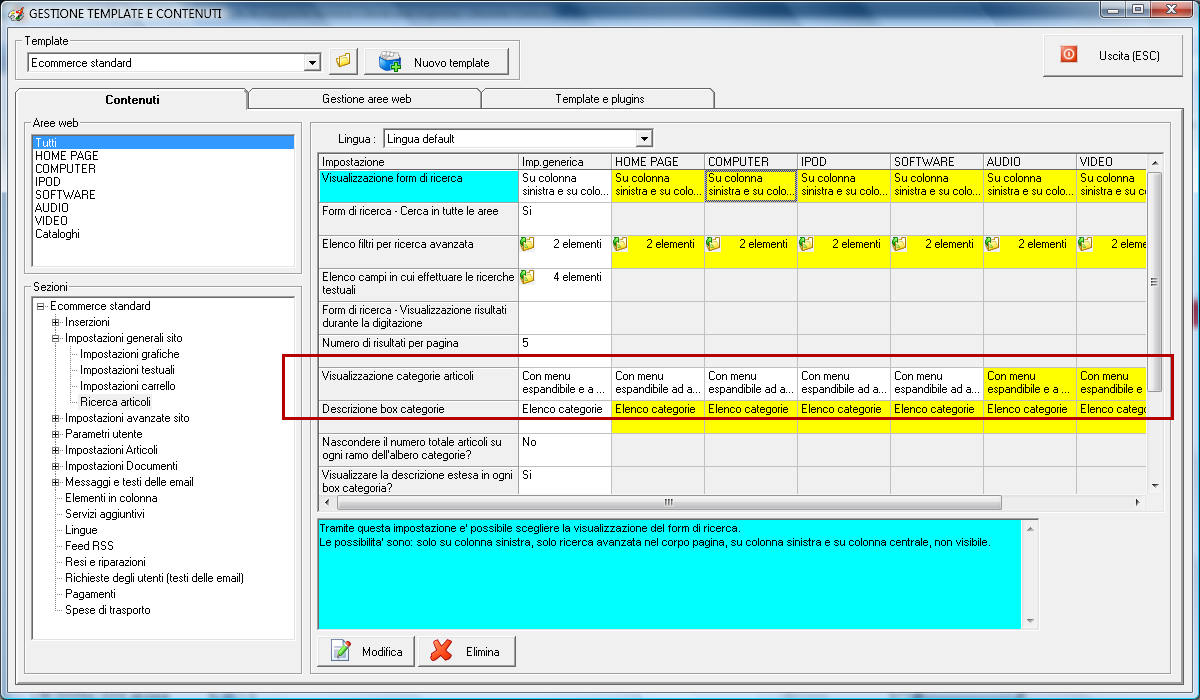Click the Uscita (ESC) button

click(1115, 55)
